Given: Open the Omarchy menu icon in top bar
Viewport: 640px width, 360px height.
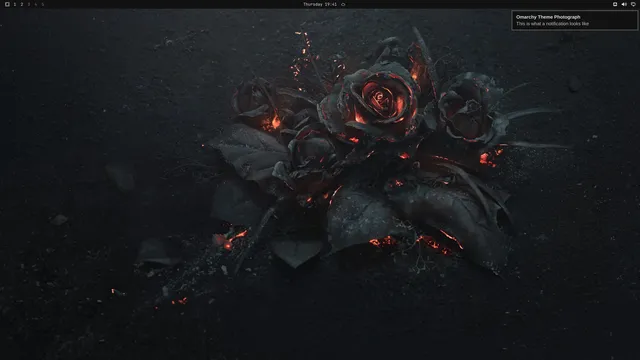Looking at the screenshot, I should [x=7, y=4].
